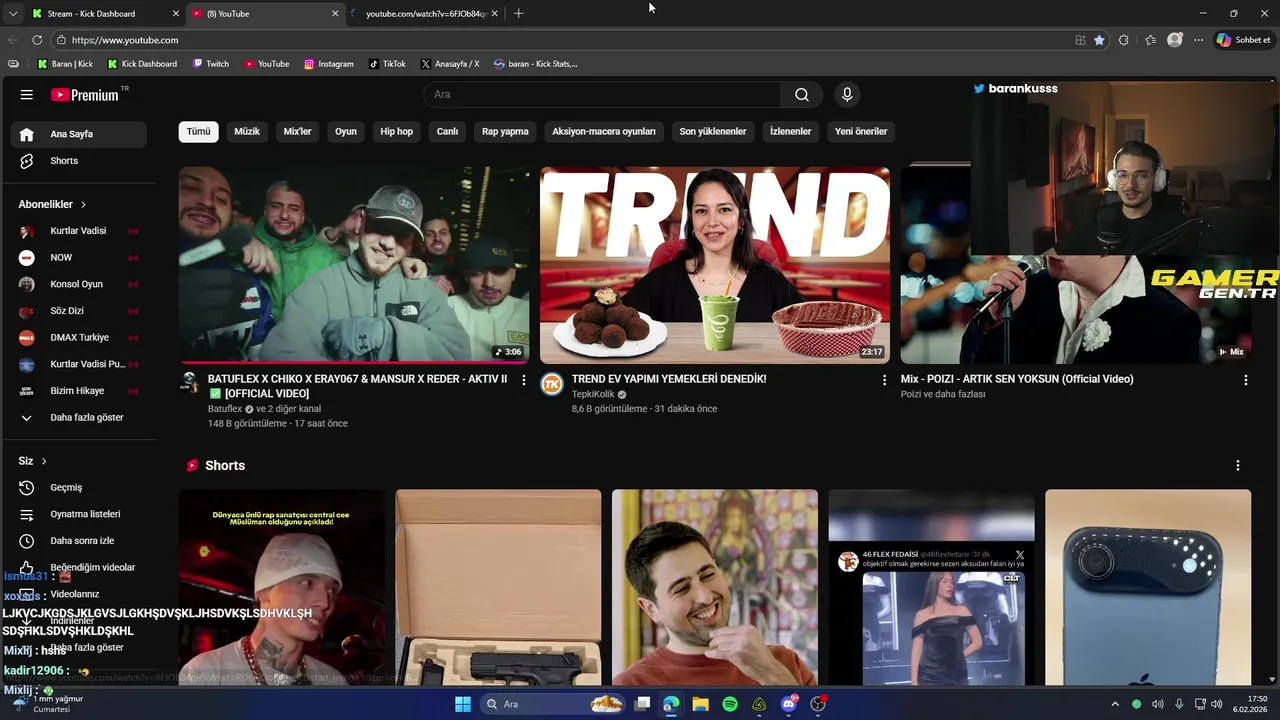Expand the Siz section chevron
The image size is (1280, 720).
pos(44,461)
